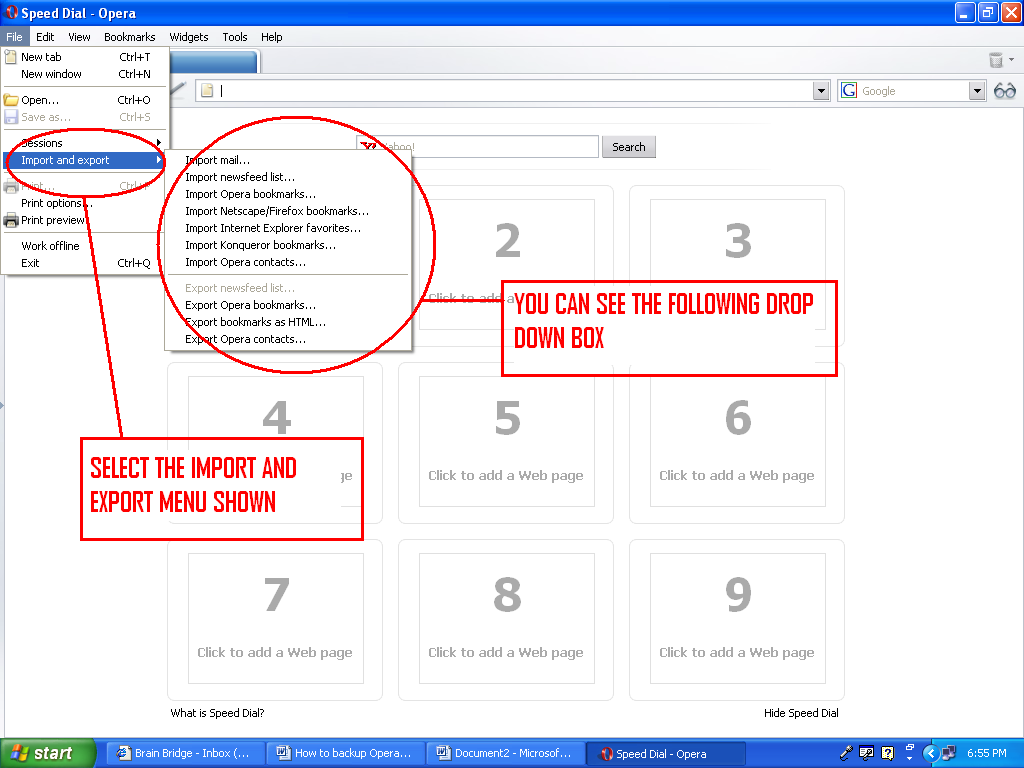Viewport: 1024px width, 768px height.
Task: Click Speed Dial slot 9
Action: coord(737,618)
